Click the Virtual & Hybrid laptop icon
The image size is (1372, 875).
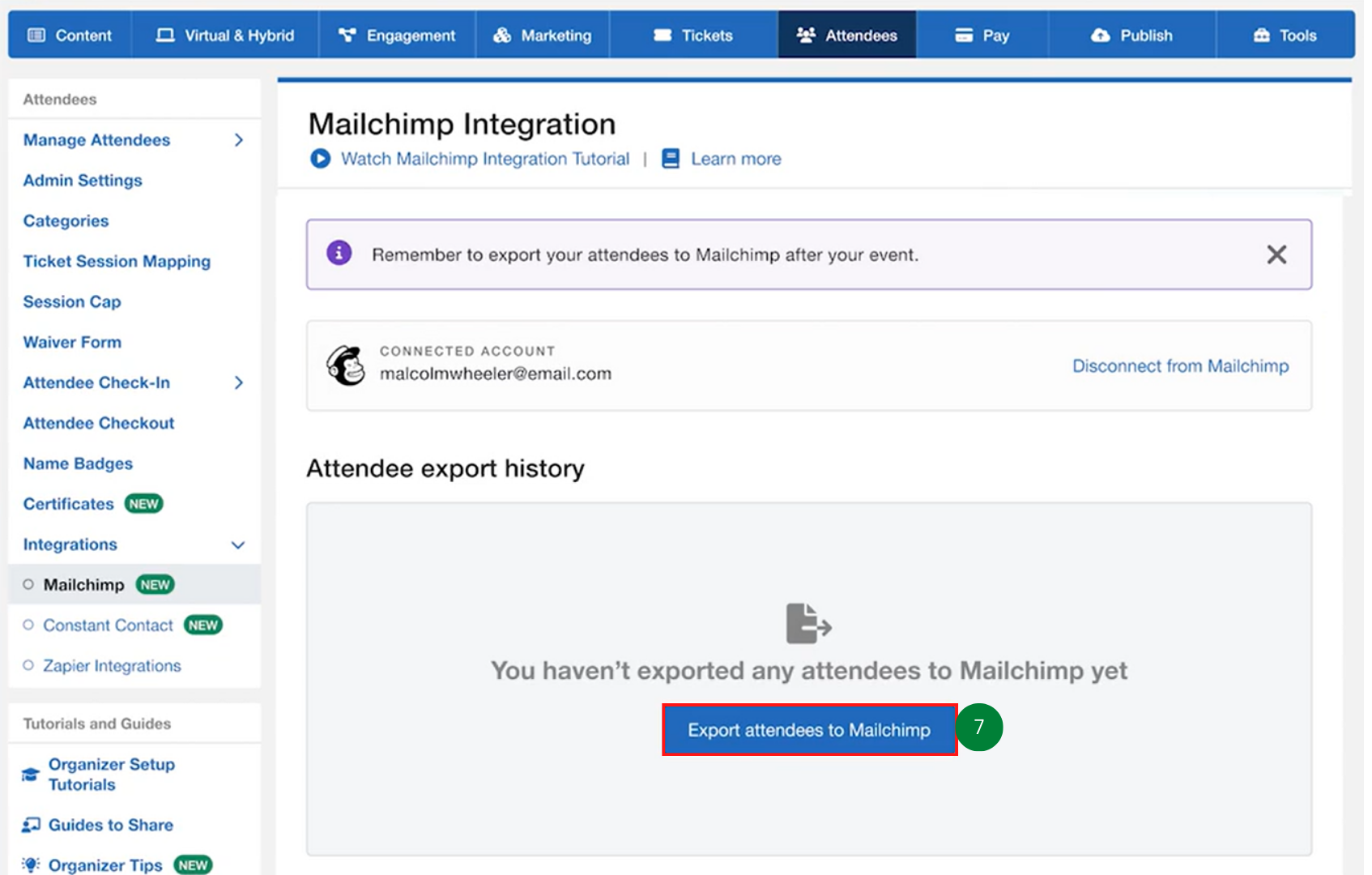[x=165, y=35]
